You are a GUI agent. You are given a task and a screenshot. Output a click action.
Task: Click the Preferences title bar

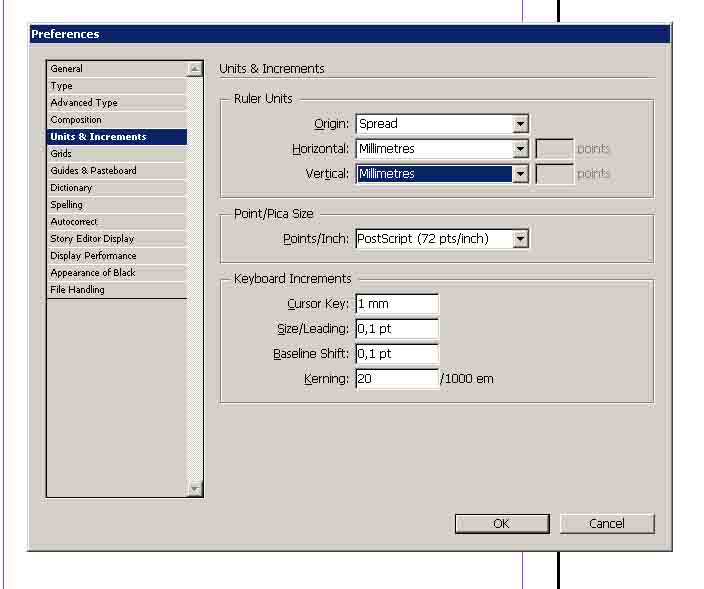click(350, 34)
